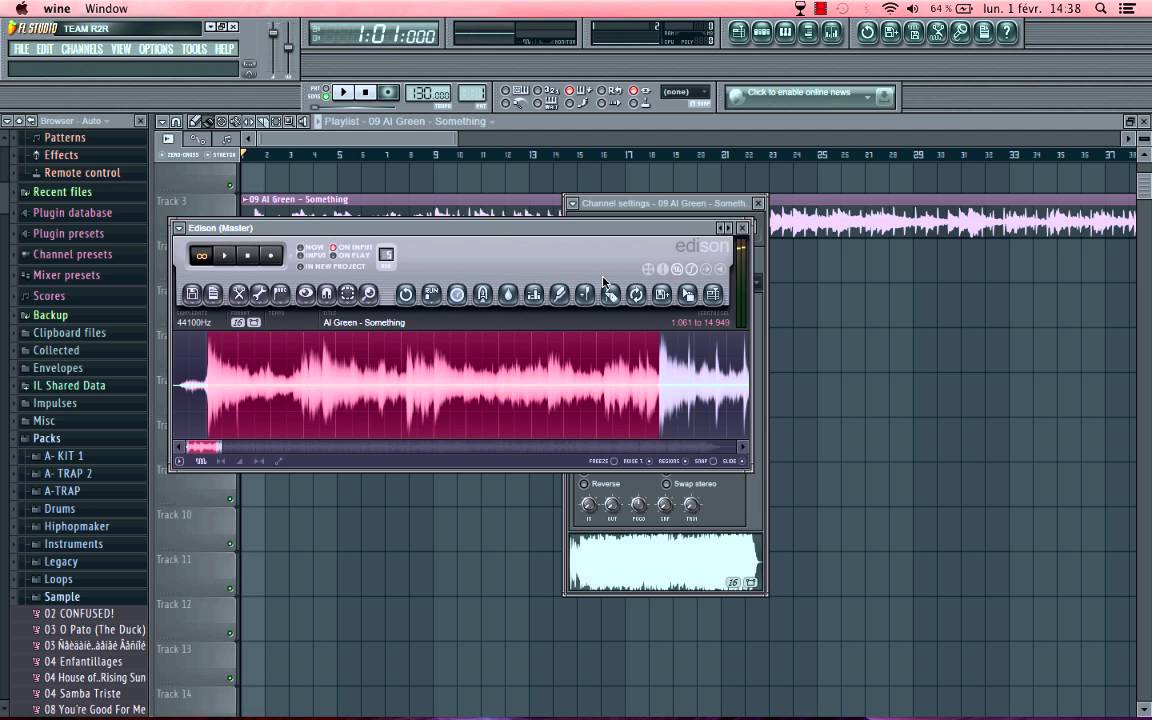This screenshot has height=720, width=1152.
Task: Click Edison's eye view icon
Action: pos(306,294)
